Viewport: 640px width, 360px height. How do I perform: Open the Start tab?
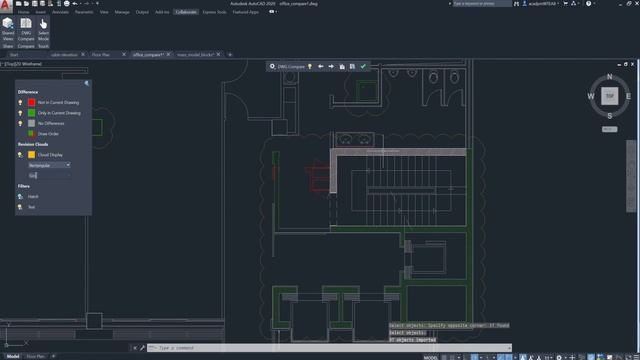(x=14, y=54)
